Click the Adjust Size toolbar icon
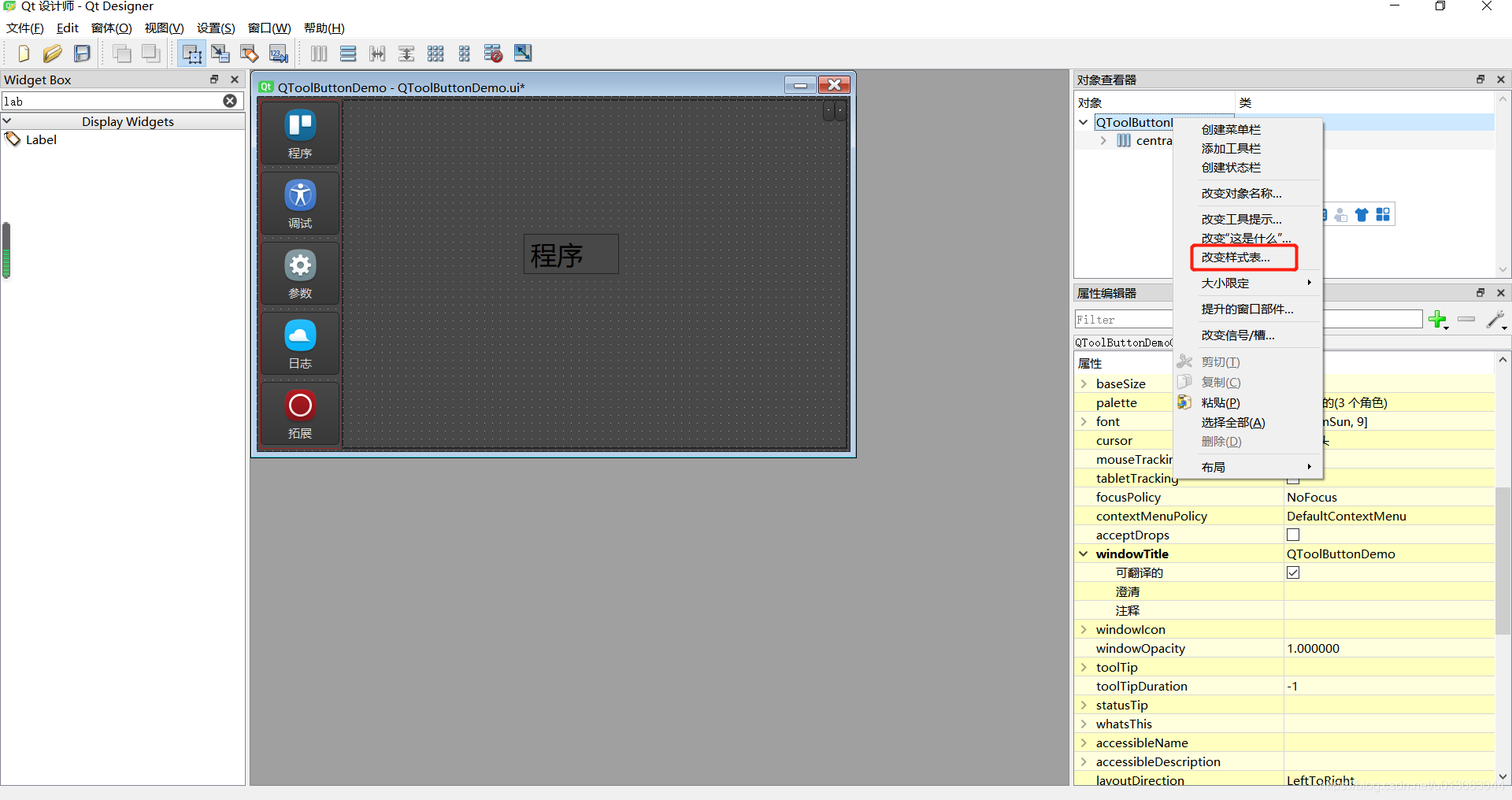Image resolution: width=1512 pixels, height=800 pixels. click(523, 54)
